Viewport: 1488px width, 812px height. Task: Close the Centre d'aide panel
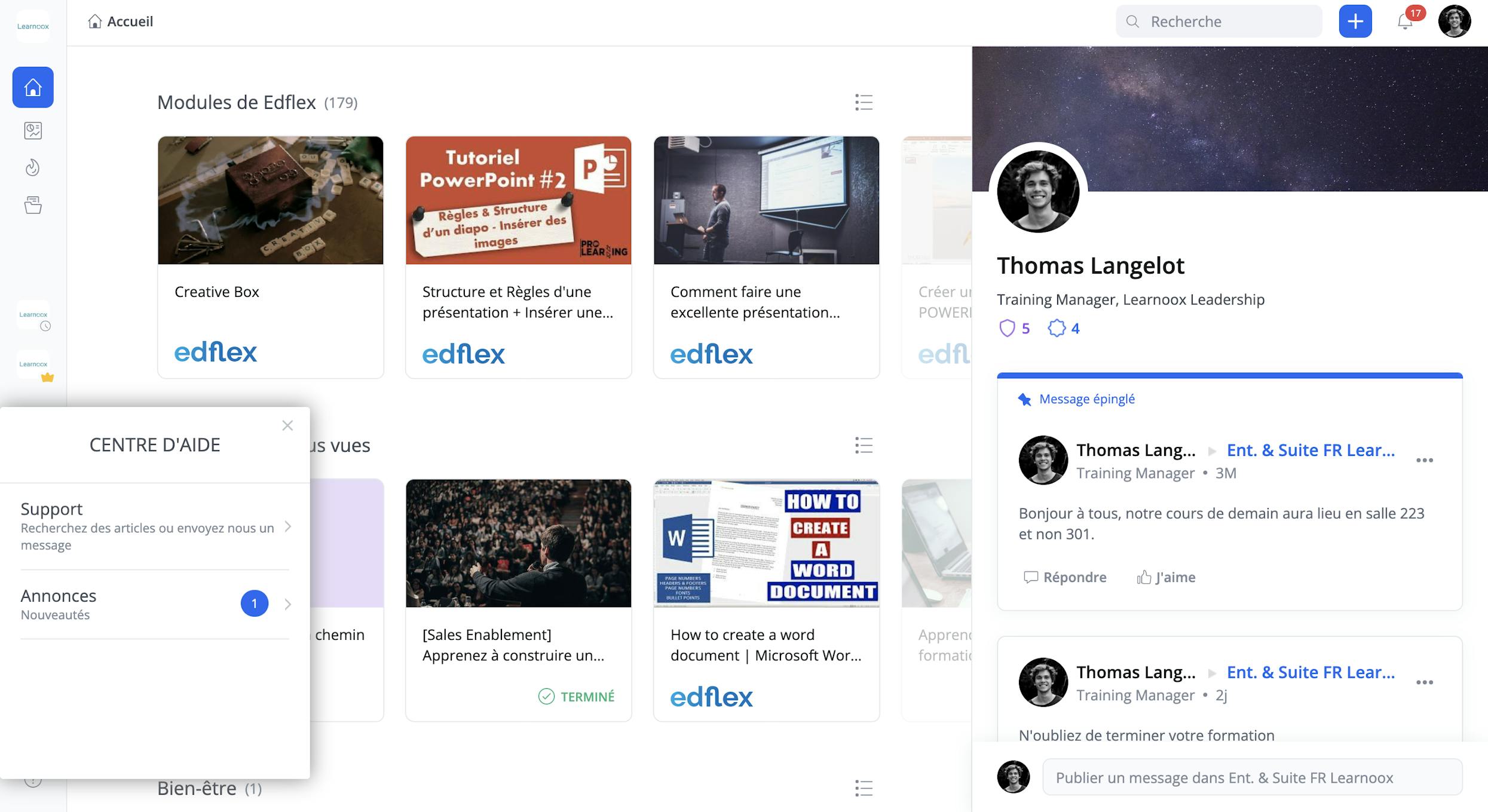(x=287, y=425)
